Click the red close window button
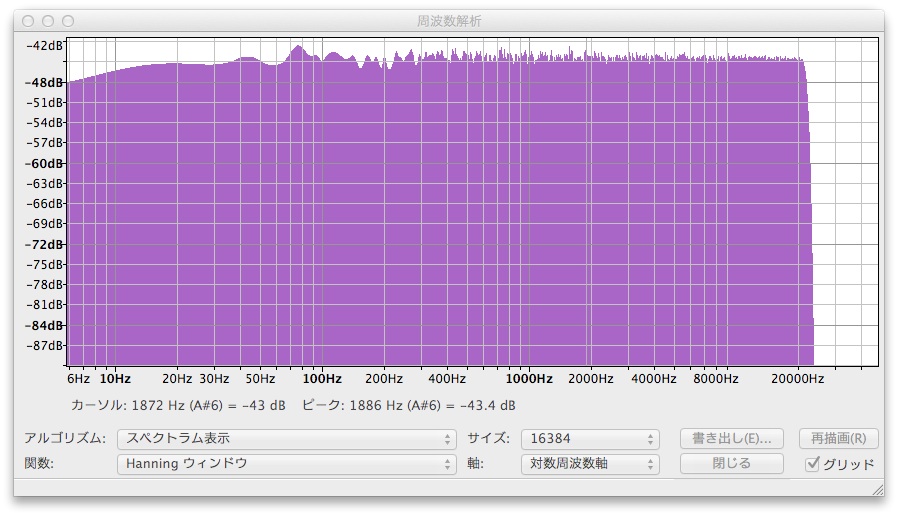Screen dimensions: 898x516 tap(28, 21)
